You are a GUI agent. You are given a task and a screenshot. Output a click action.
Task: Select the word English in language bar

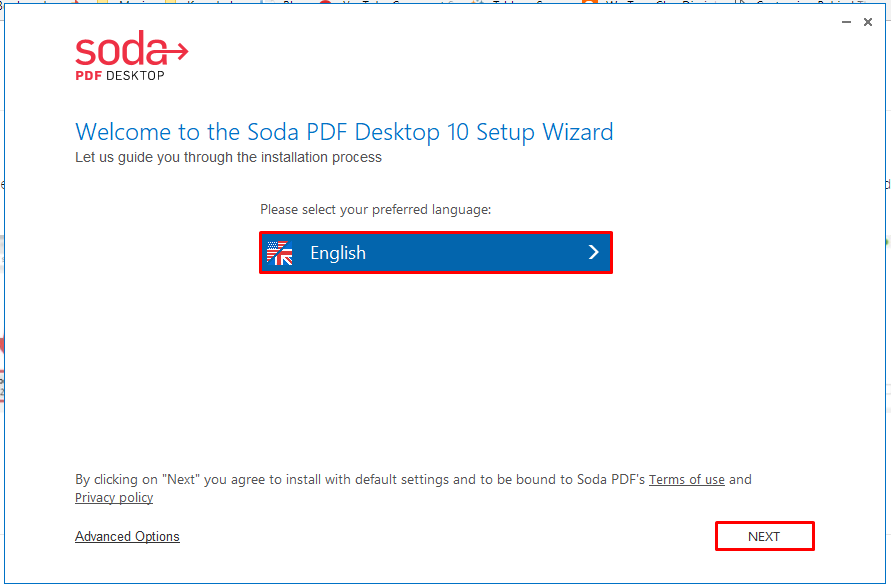(x=338, y=253)
